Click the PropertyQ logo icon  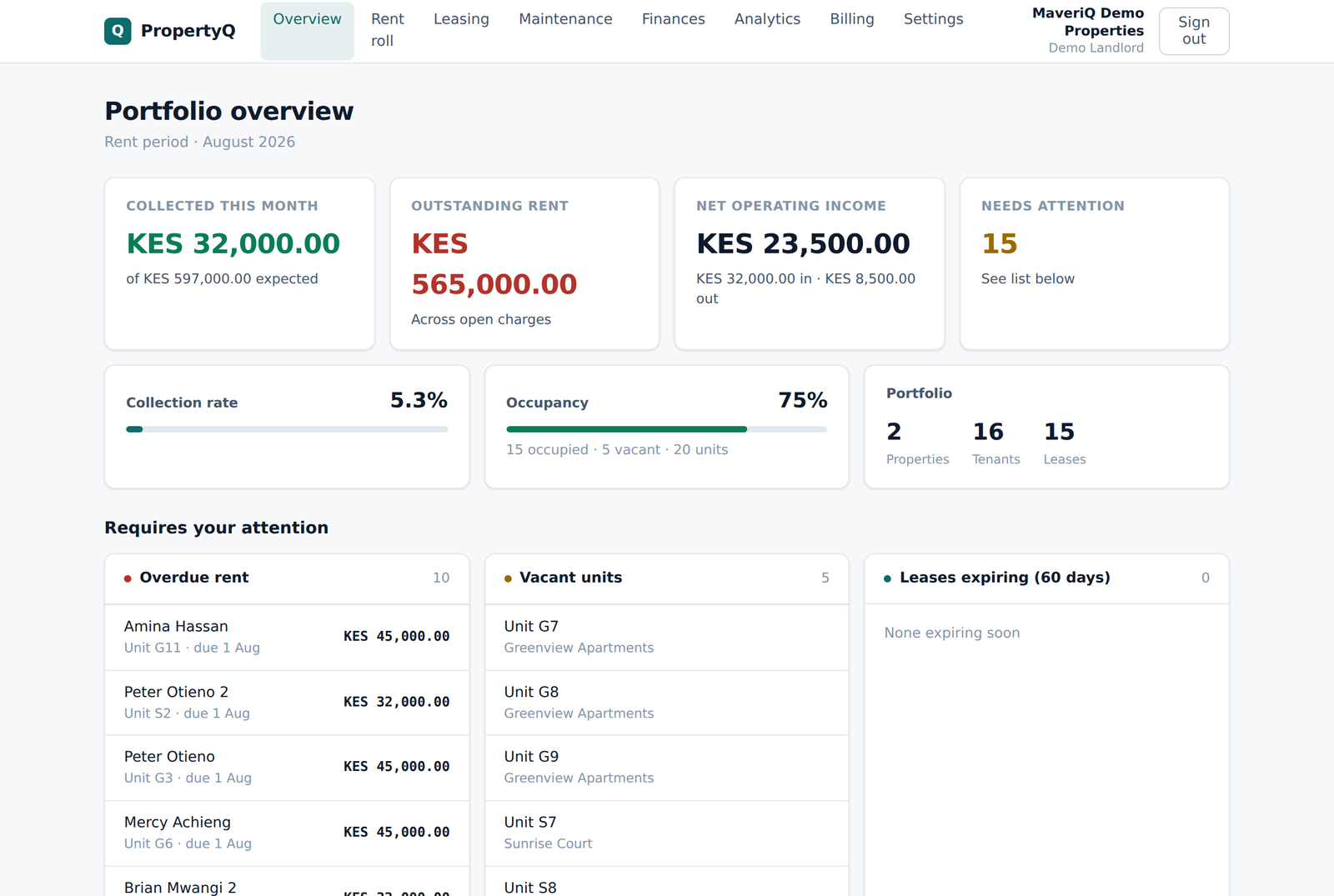tap(118, 31)
